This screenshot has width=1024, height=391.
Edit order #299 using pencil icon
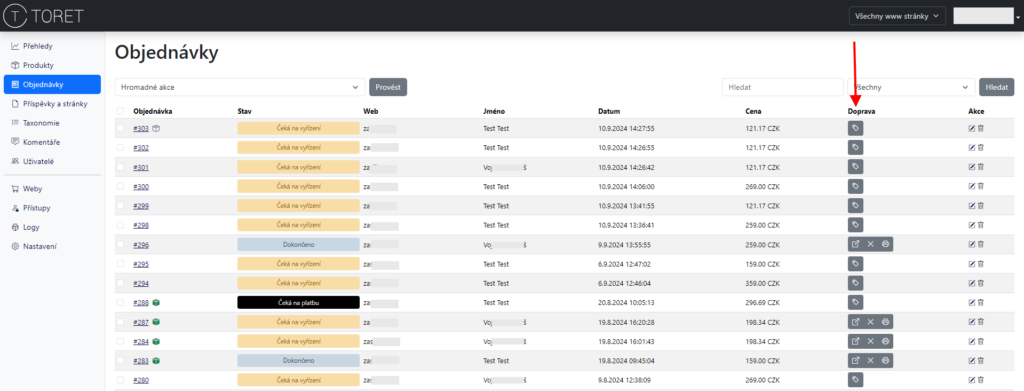coord(972,206)
